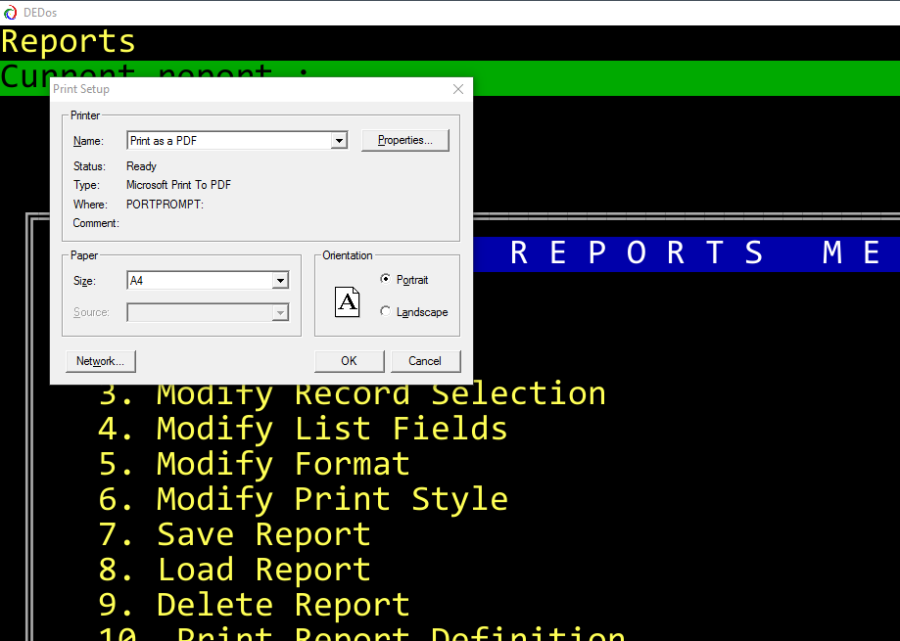Cancel the Print Setup dialog
This screenshot has height=641, width=900.
point(424,361)
